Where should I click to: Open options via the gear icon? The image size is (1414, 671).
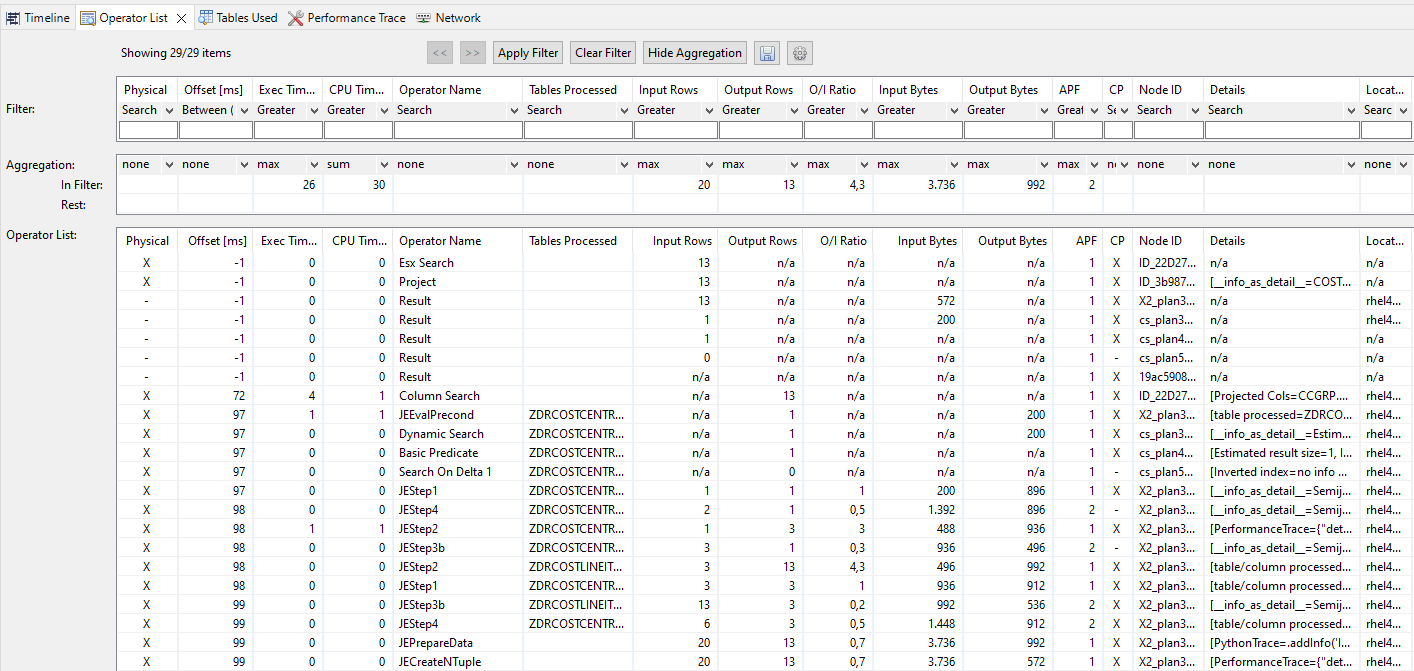coord(798,52)
